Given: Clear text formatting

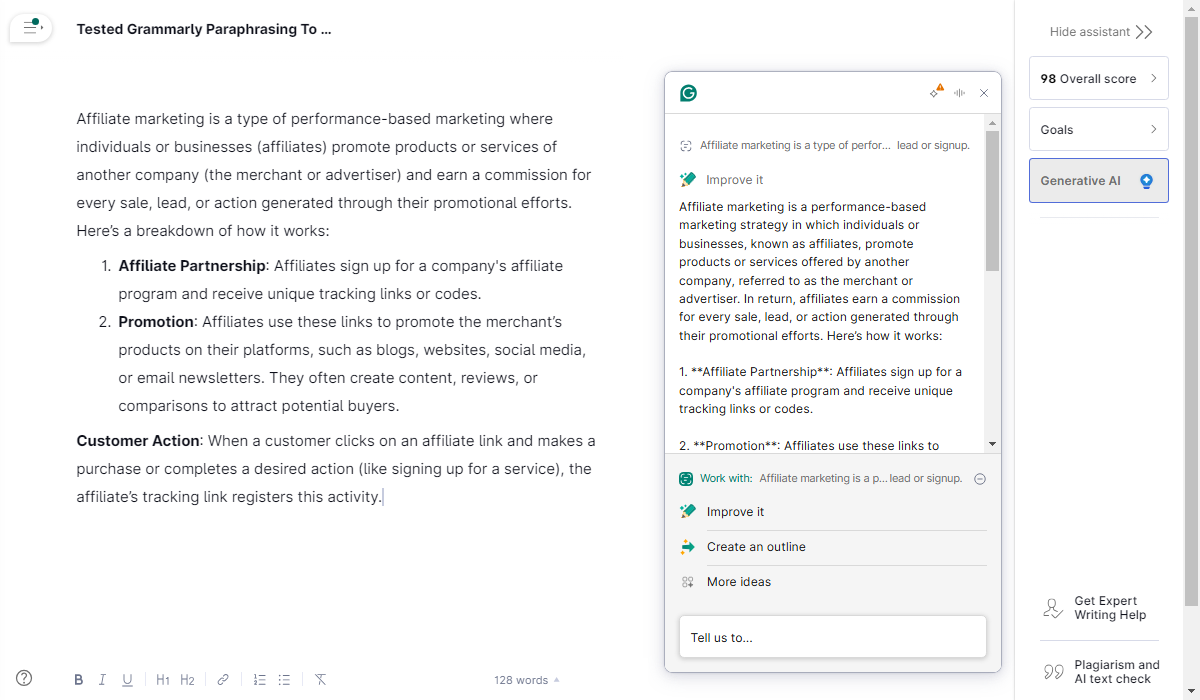Looking at the screenshot, I should pos(320,680).
